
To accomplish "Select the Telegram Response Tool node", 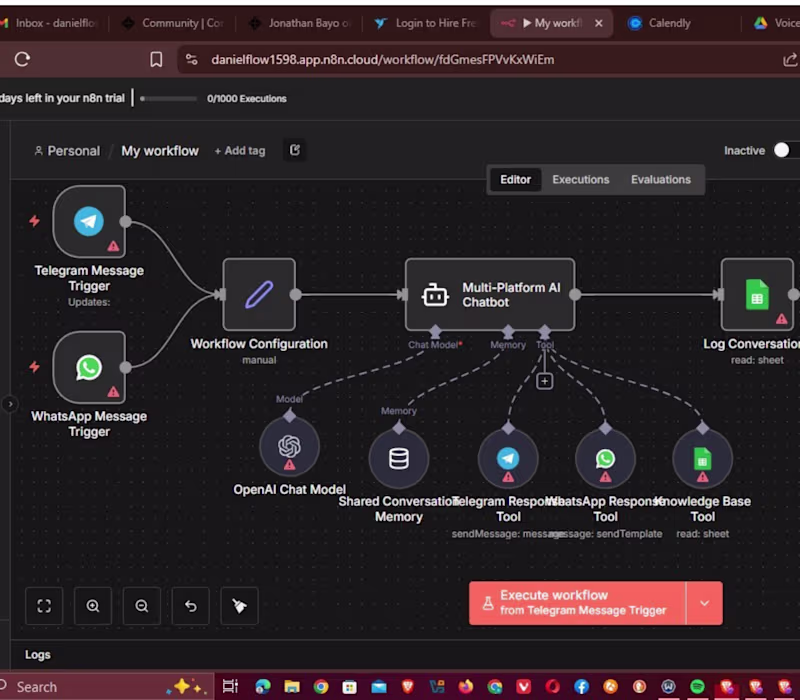I will [x=508, y=459].
